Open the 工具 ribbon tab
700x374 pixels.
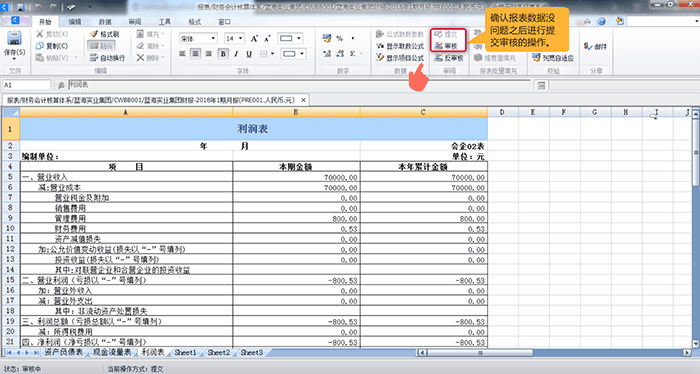[165, 21]
